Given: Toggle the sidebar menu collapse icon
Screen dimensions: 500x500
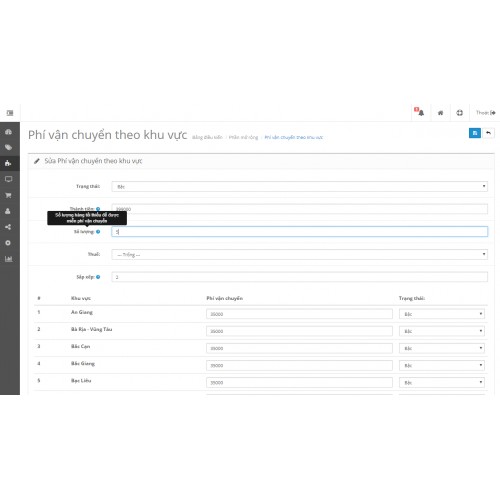Looking at the screenshot, I should coord(10,113).
